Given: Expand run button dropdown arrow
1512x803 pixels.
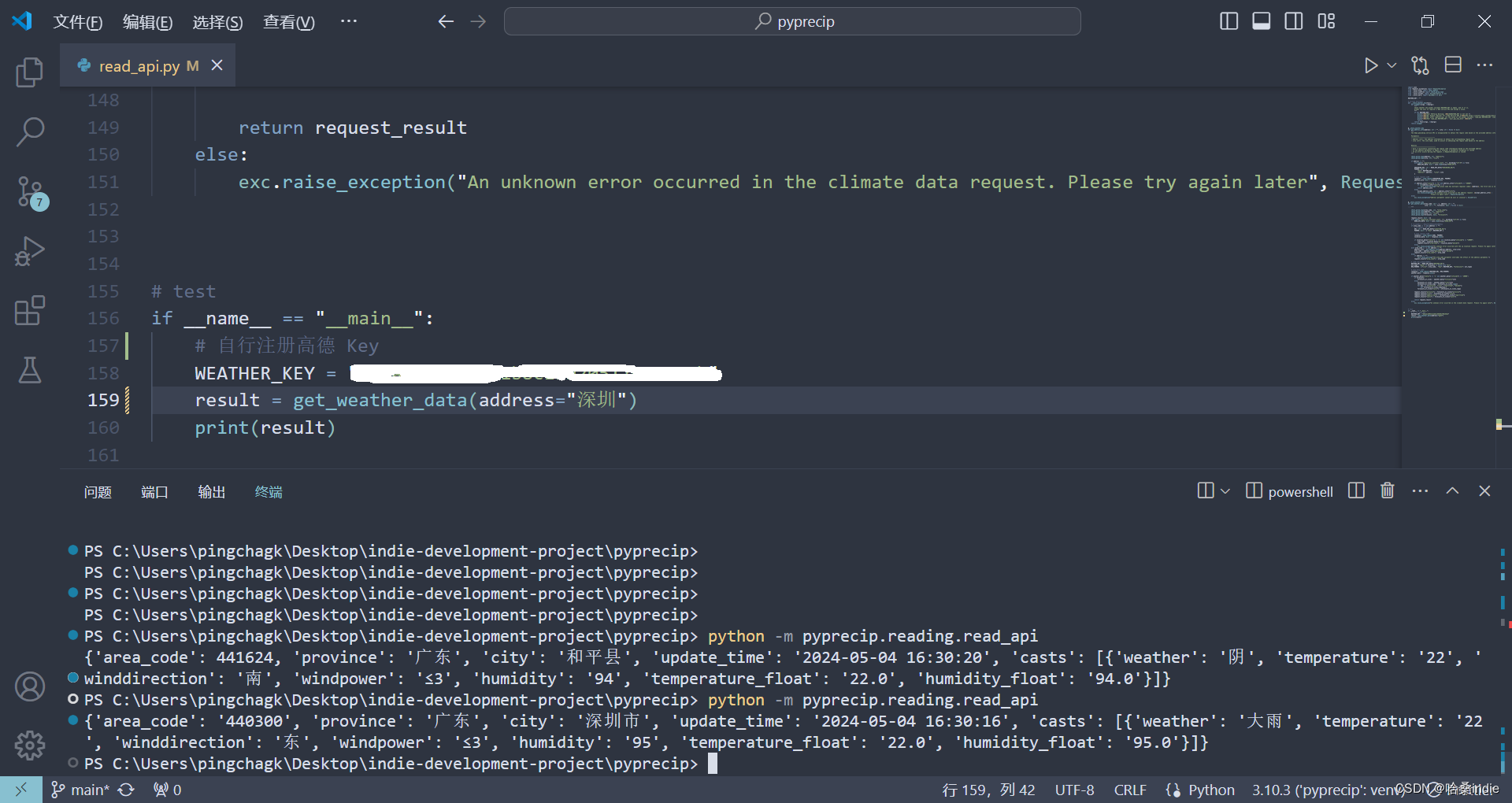Looking at the screenshot, I should 1392,65.
